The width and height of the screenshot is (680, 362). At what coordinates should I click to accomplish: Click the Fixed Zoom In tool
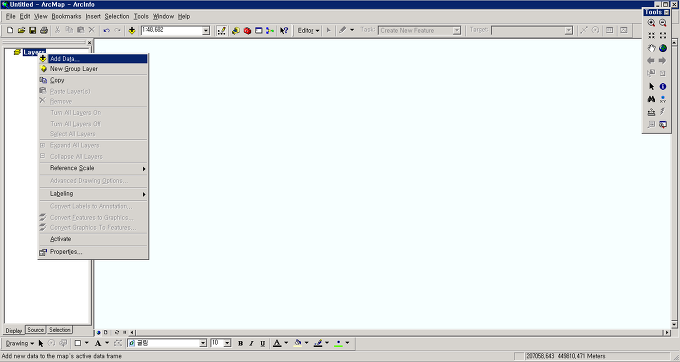651,35
